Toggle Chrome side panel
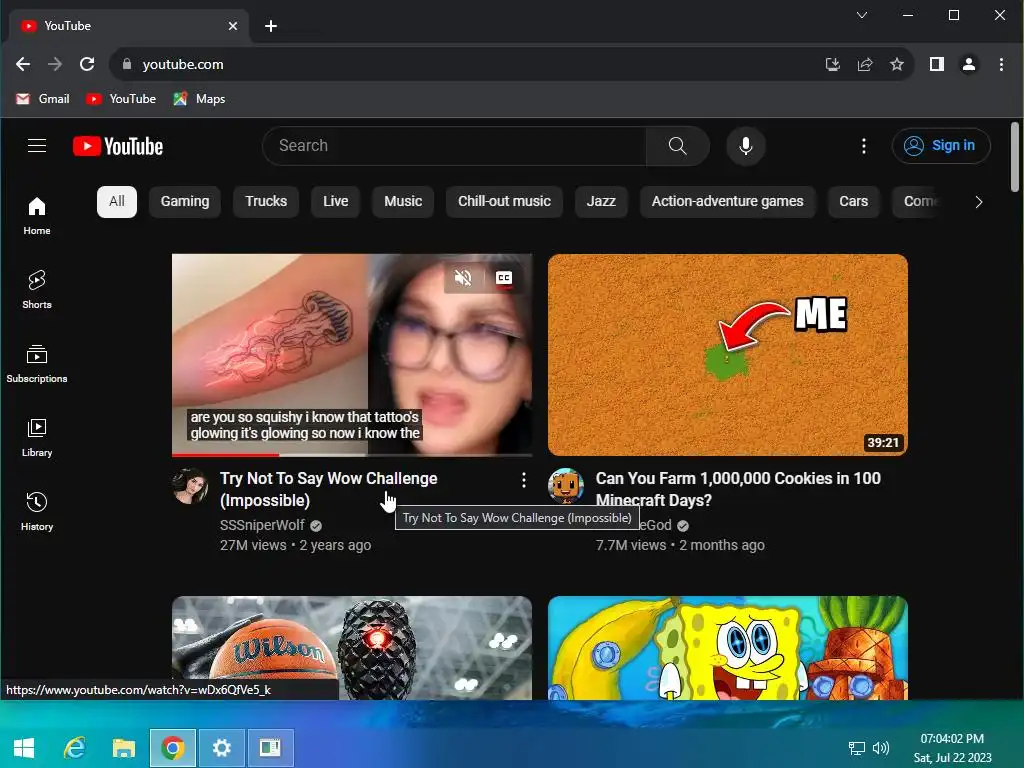The width and height of the screenshot is (1024, 768). [936, 64]
